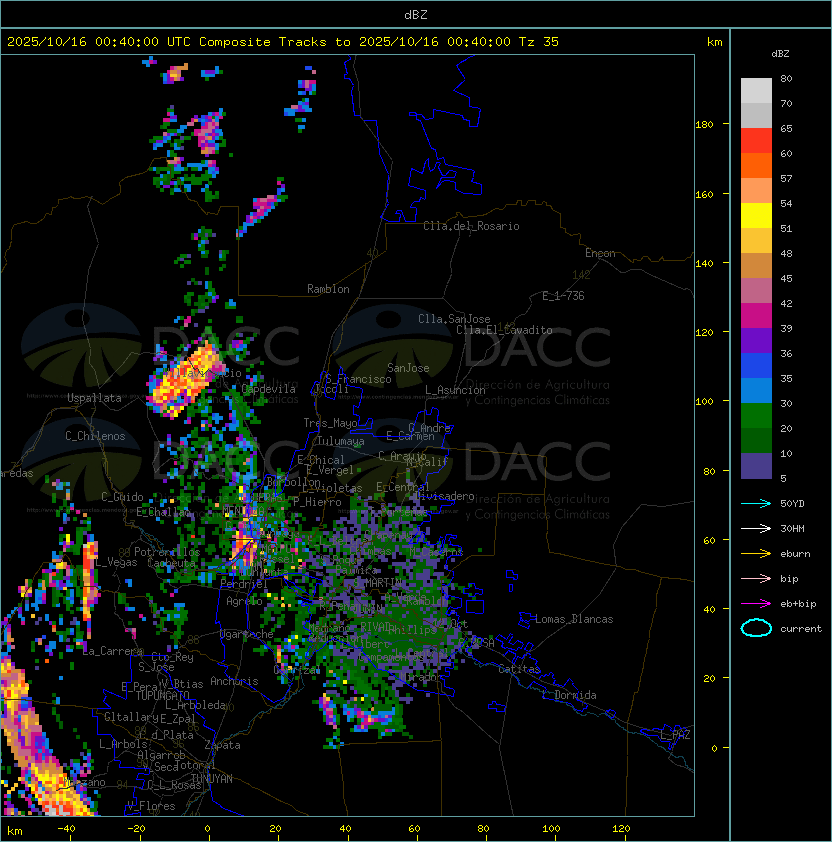Click the 'Encon' map label
This screenshot has width=832, height=842.
[600, 253]
